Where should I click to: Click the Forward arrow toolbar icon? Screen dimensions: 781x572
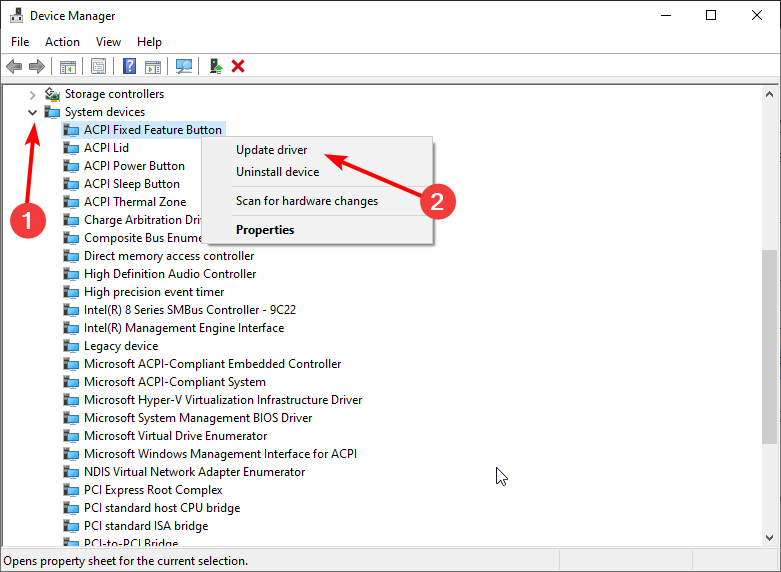(x=37, y=66)
